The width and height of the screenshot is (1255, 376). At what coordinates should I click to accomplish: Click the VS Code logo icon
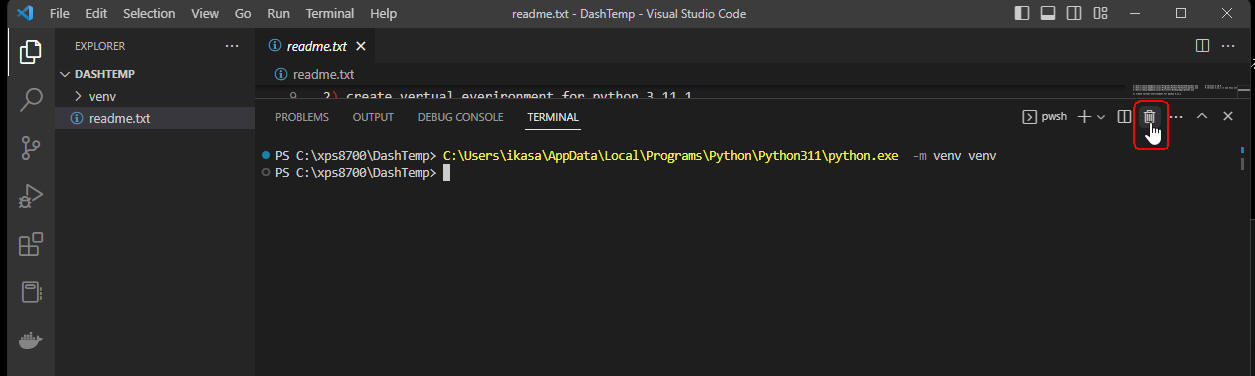25,14
